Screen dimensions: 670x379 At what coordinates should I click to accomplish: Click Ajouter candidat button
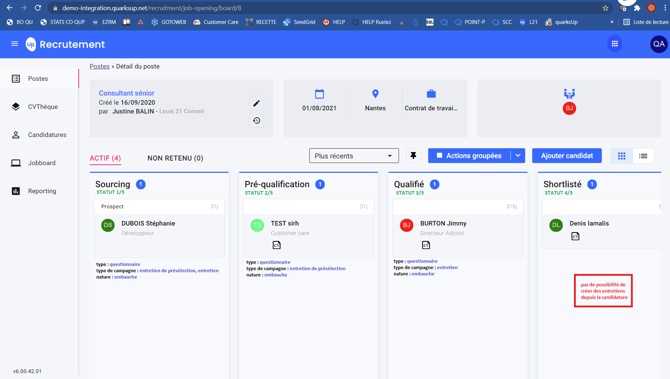[x=567, y=156]
